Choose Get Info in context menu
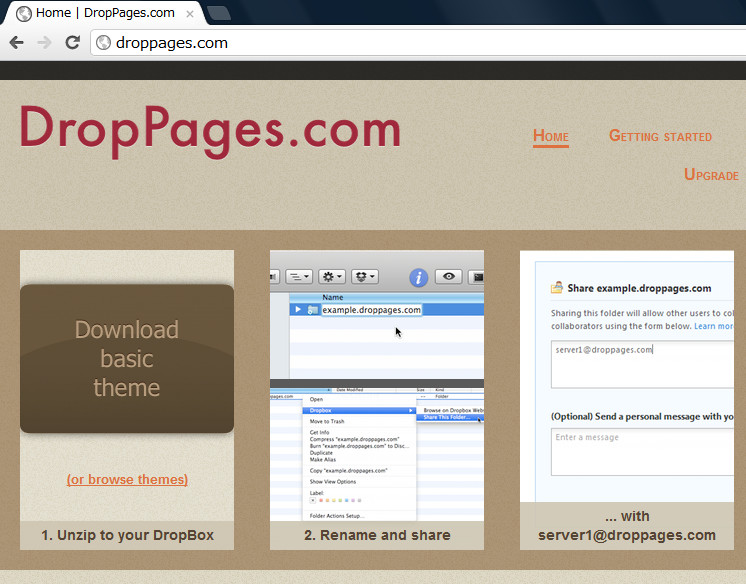 [319, 432]
